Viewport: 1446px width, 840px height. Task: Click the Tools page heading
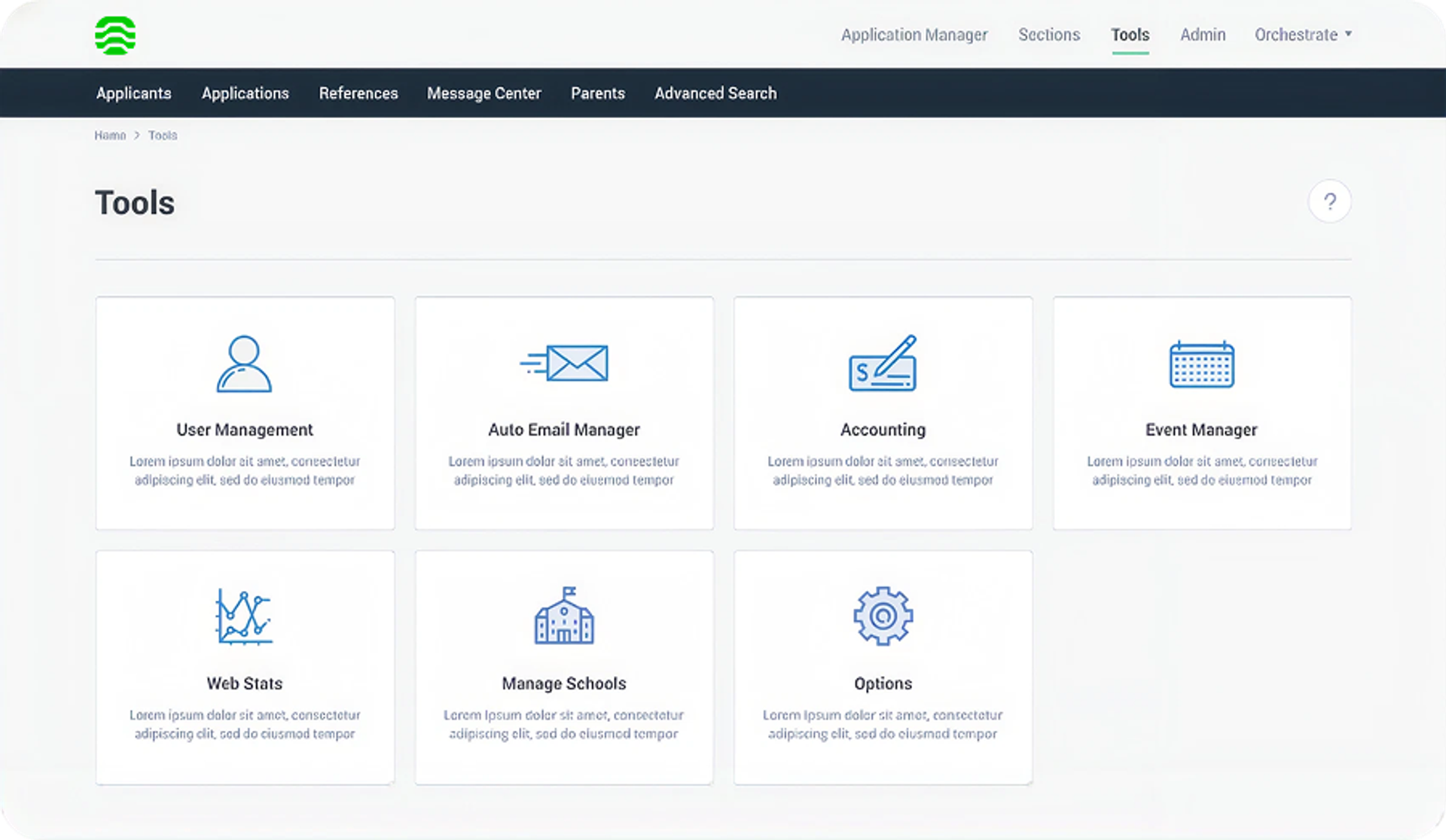tap(135, 203)
